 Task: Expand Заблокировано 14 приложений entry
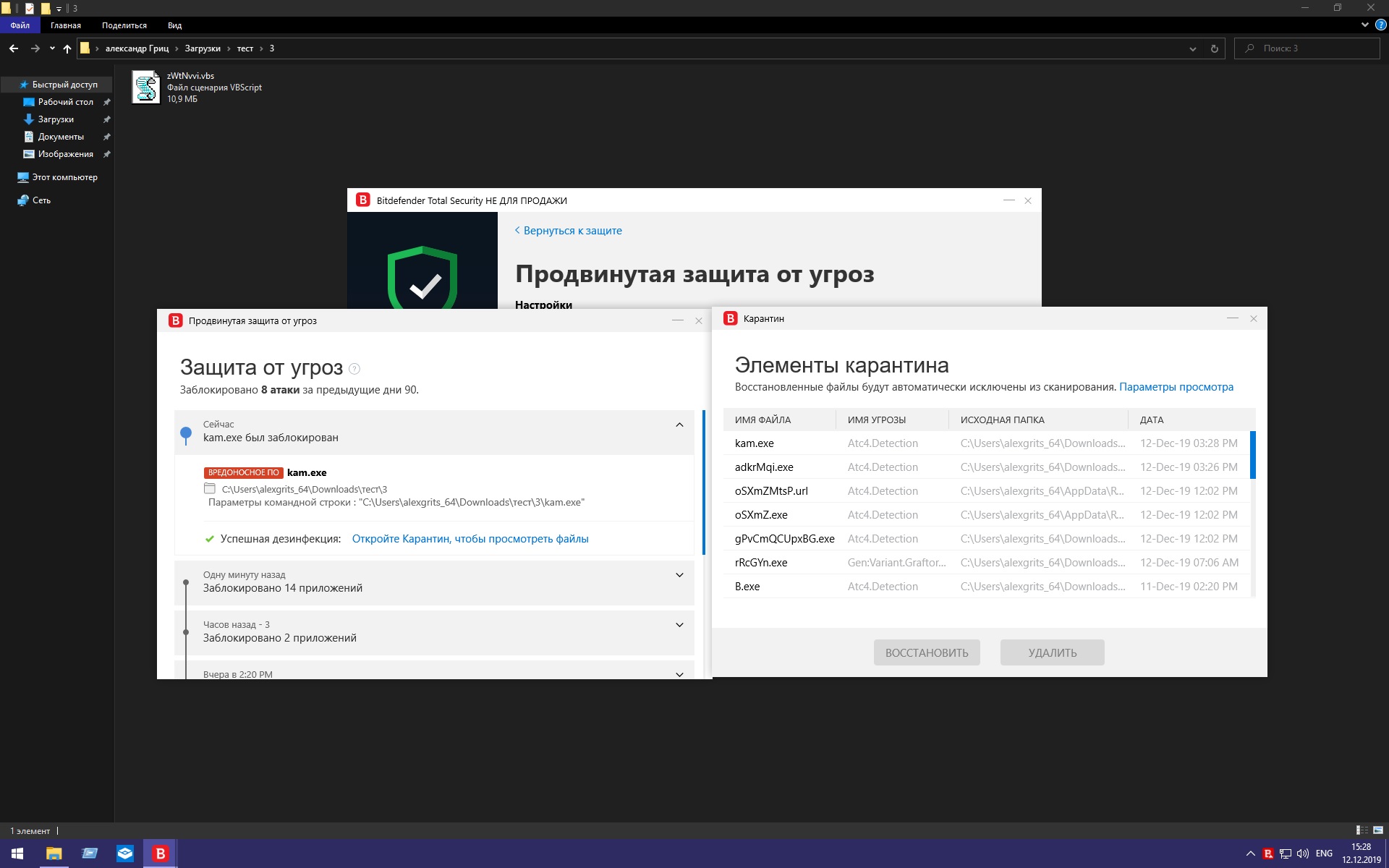click(x=679, y=575)
